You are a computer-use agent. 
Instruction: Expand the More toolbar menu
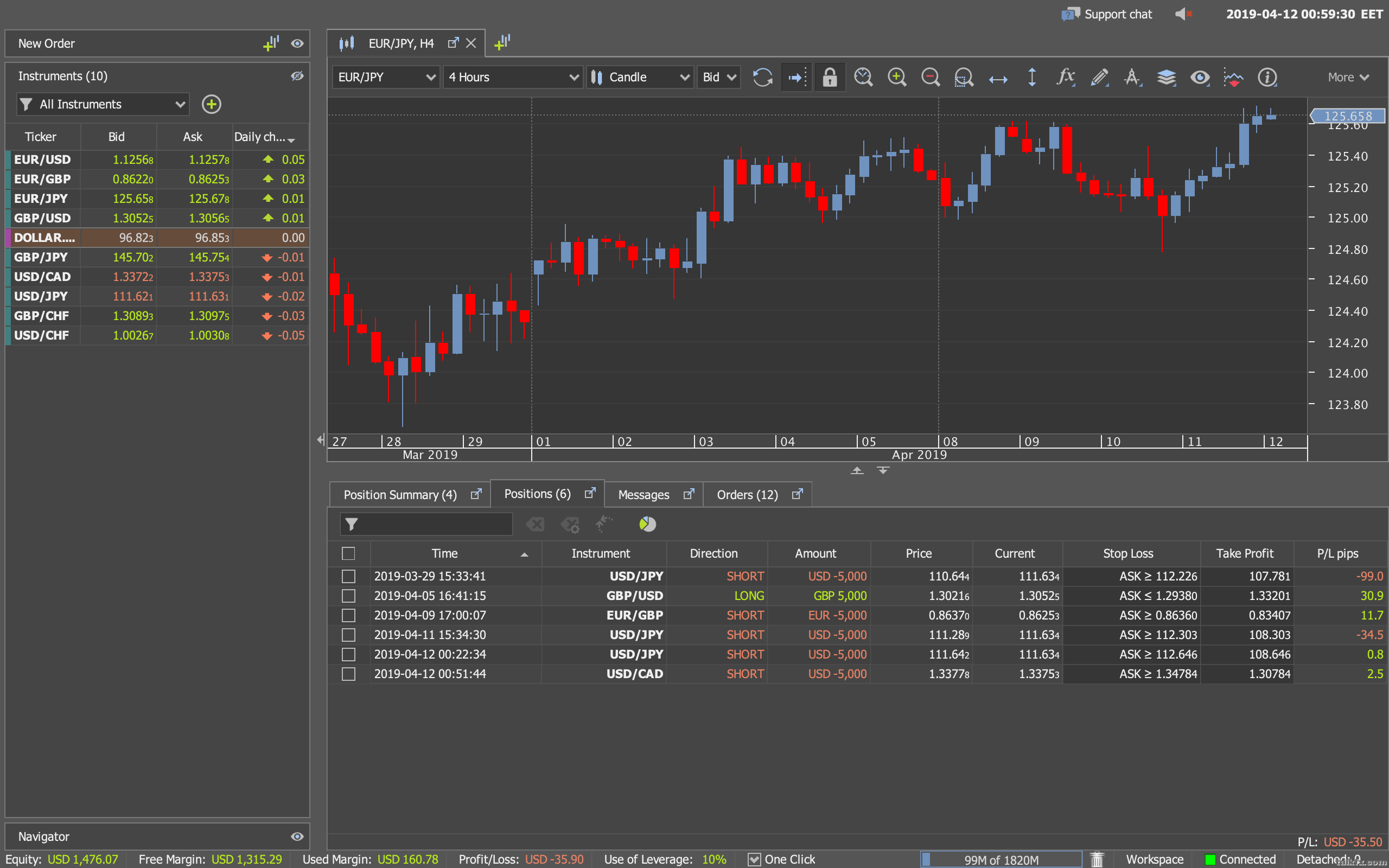(x=1348, y=77)
